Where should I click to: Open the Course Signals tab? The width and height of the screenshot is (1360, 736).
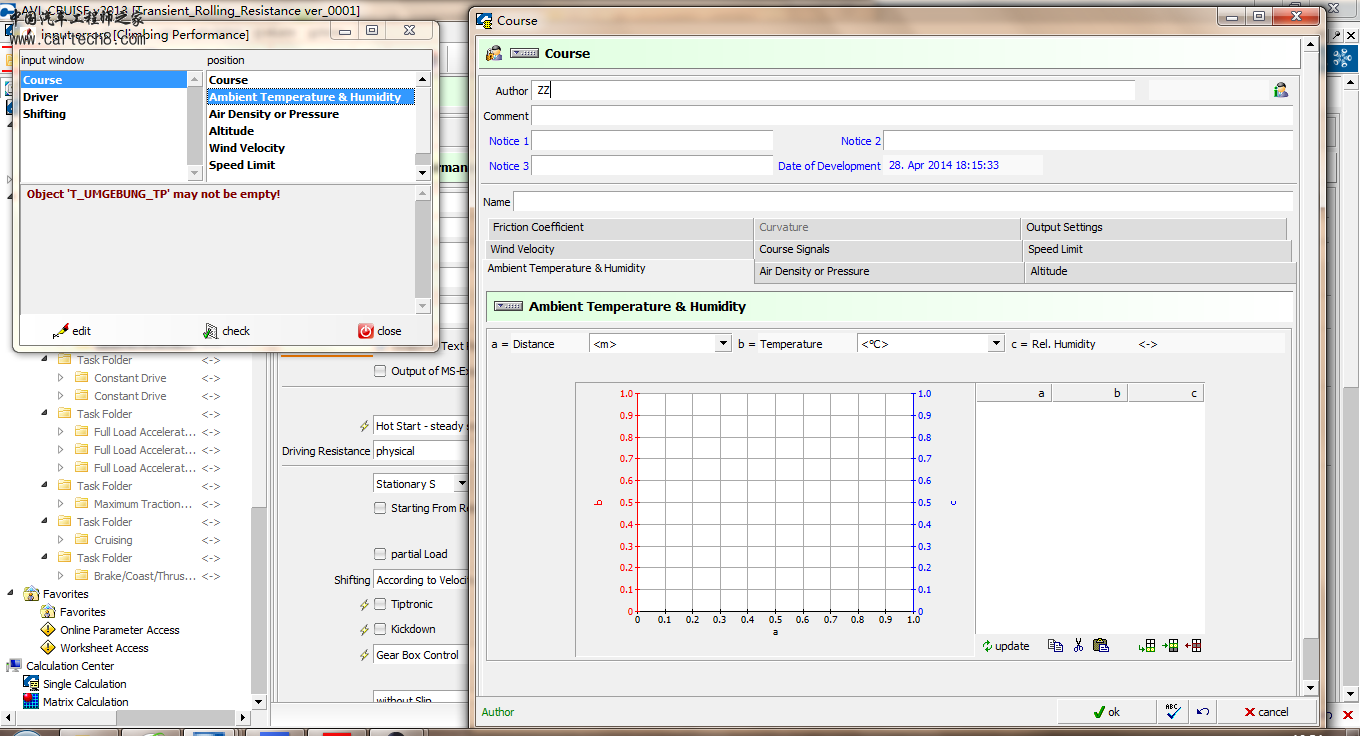click(x=888, y=250)
